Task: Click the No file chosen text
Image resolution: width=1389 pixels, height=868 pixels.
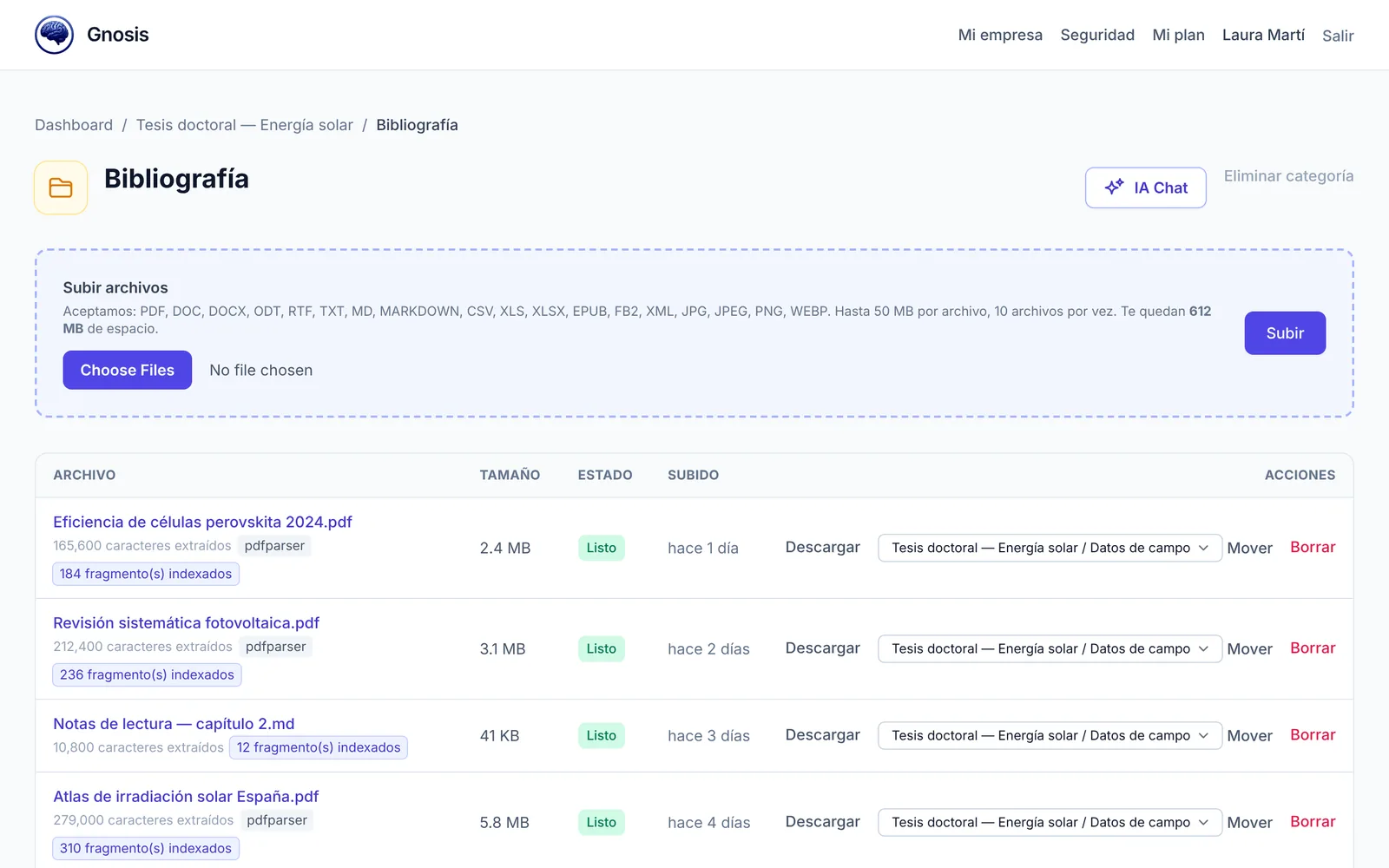Action: pos(260,370)
